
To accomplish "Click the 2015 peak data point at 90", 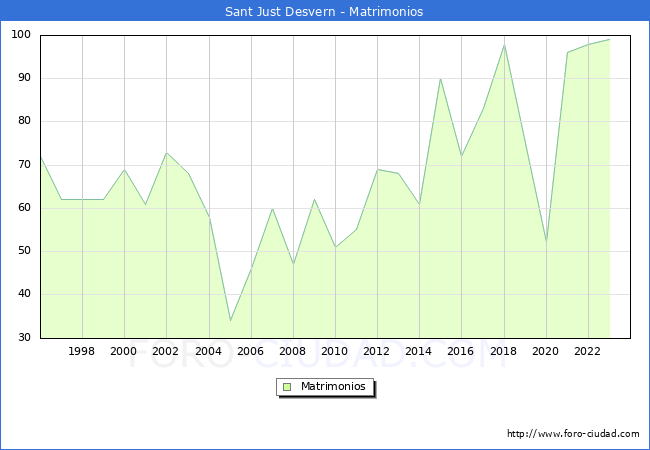I will click(440, 79).
